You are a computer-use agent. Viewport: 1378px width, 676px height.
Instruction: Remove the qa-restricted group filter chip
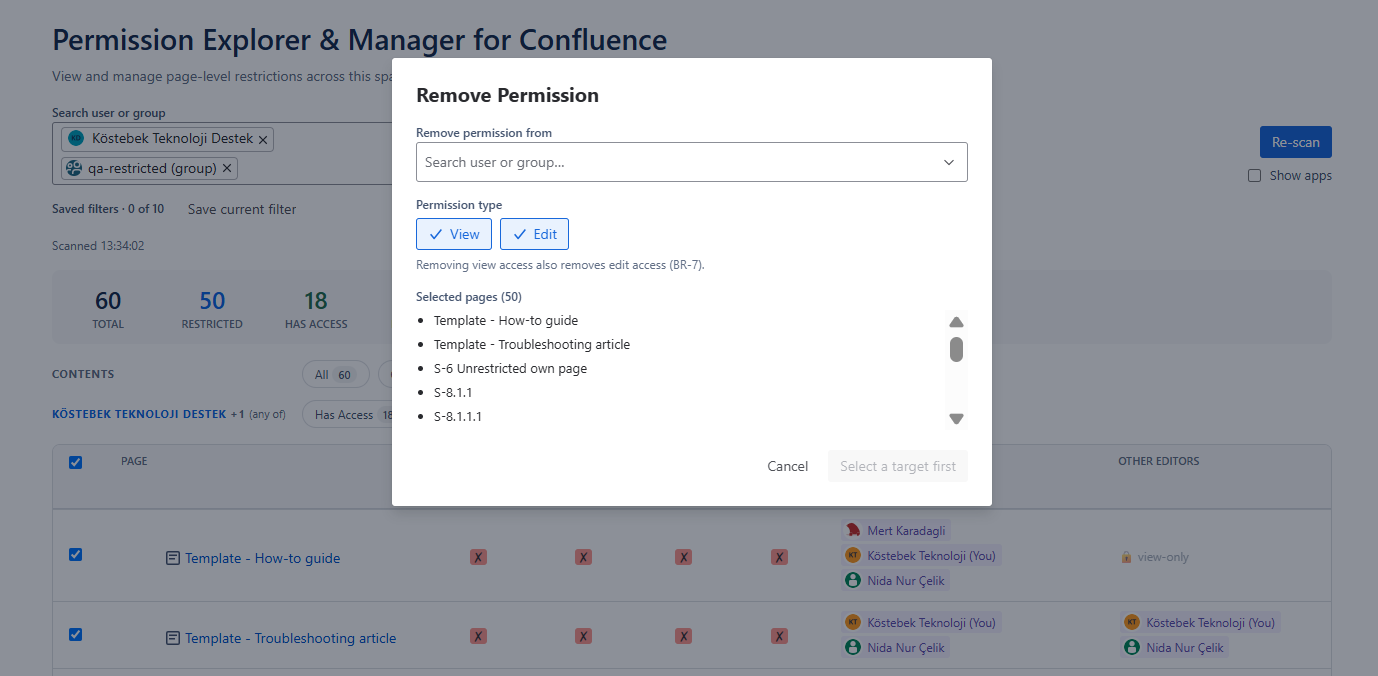pyautogui.click(x=227, y=168)
